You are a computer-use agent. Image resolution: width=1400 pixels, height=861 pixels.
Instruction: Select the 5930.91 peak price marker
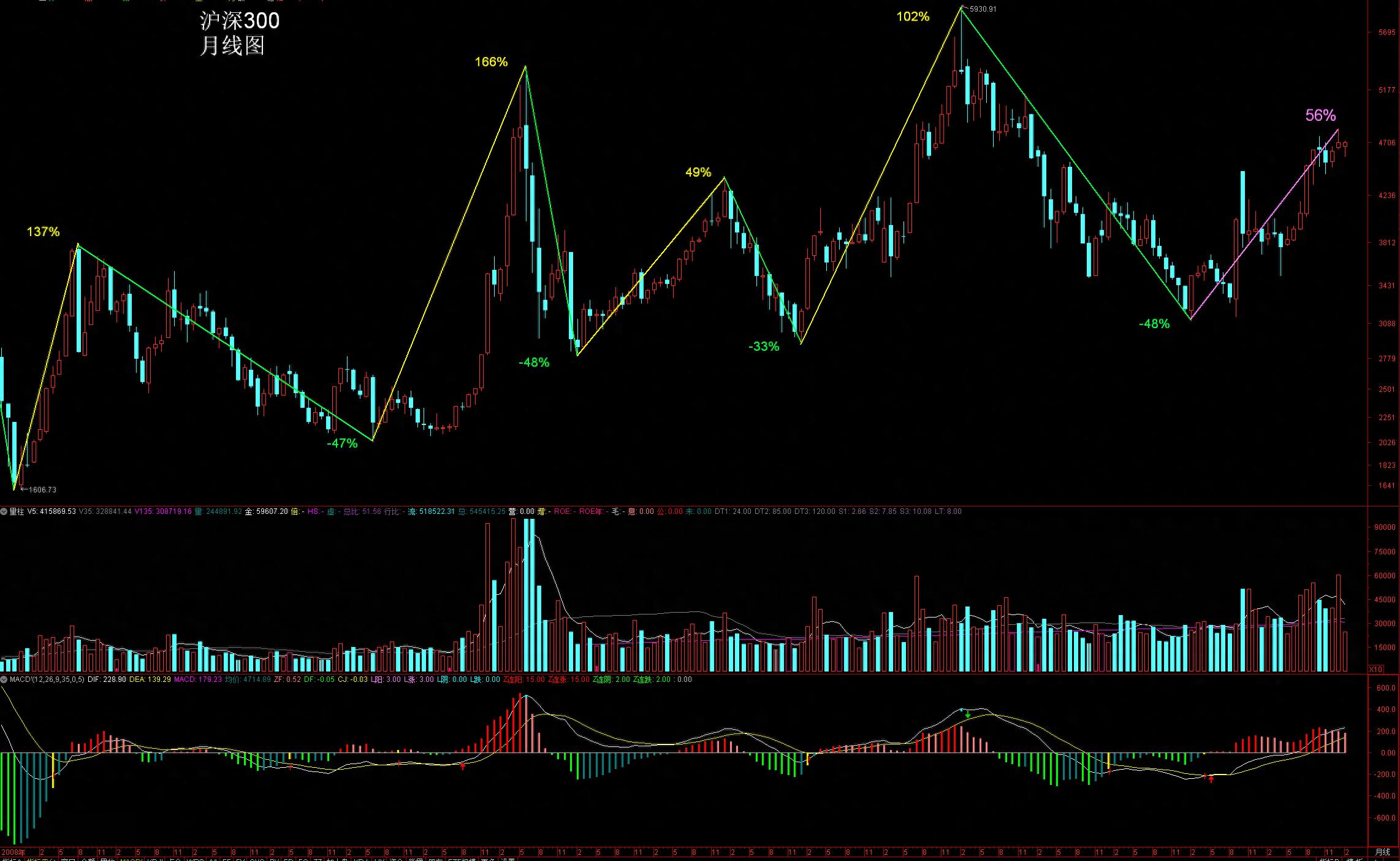(983, 9)
